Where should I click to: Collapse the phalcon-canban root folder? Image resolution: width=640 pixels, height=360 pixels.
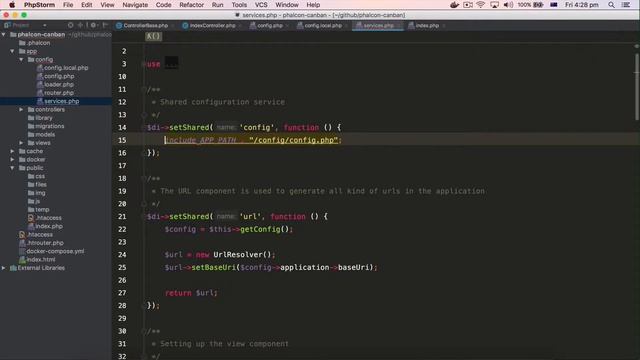tap(4, 35)
